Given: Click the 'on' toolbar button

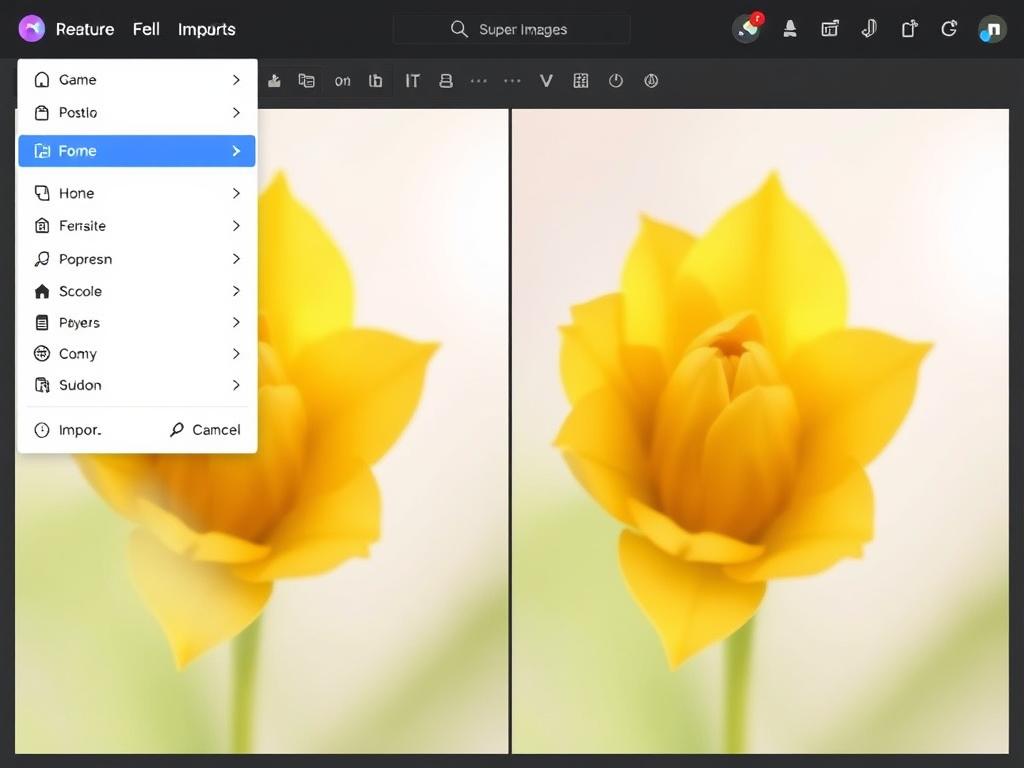Looking at the screenshot, I should pos(342,81).
